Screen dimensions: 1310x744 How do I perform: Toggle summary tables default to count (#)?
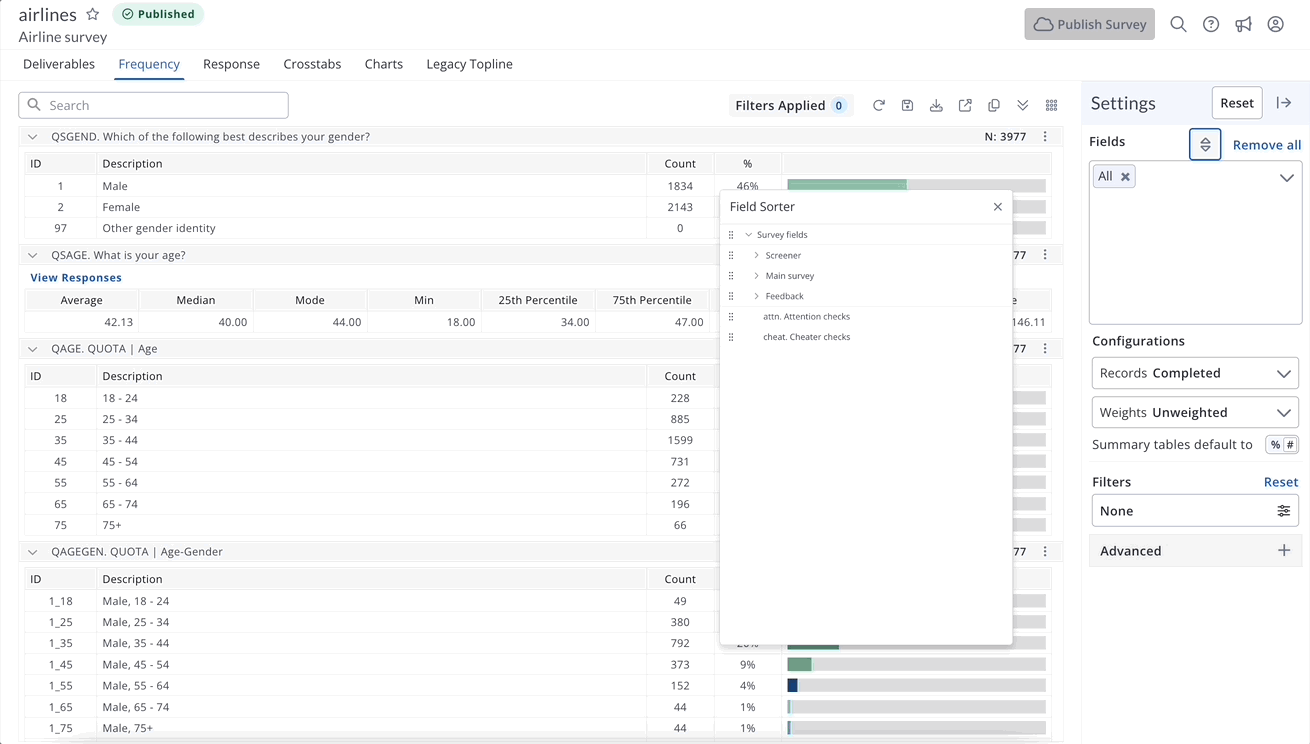coord(1290,445)
